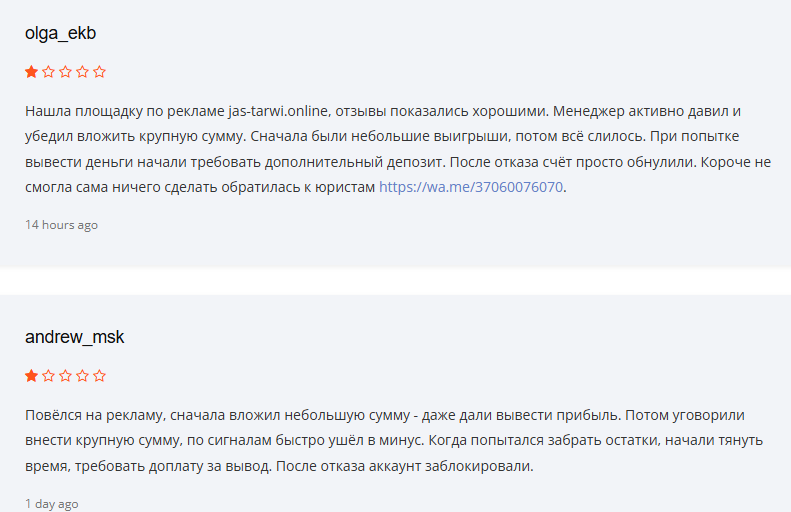Screen dimensions: 791x512
Task: Open the wa.me/37060076070 link
Action: point(471,187)
